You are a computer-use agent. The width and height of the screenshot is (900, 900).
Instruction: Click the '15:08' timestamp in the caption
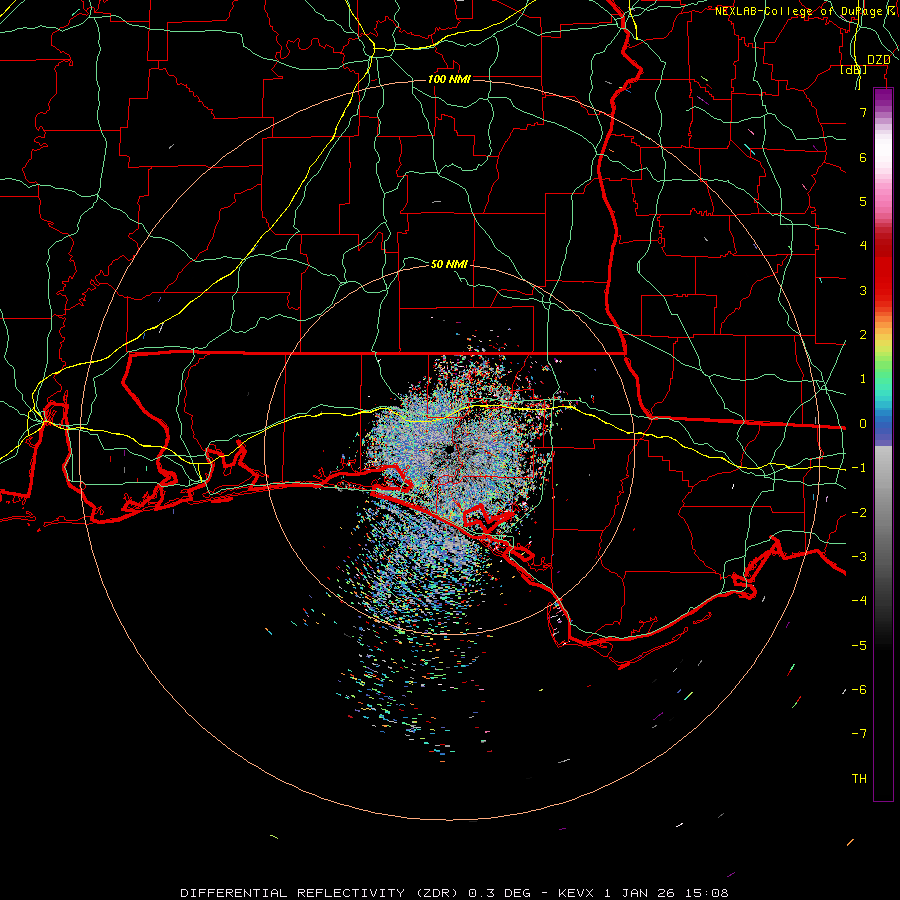tap(708, 893)
